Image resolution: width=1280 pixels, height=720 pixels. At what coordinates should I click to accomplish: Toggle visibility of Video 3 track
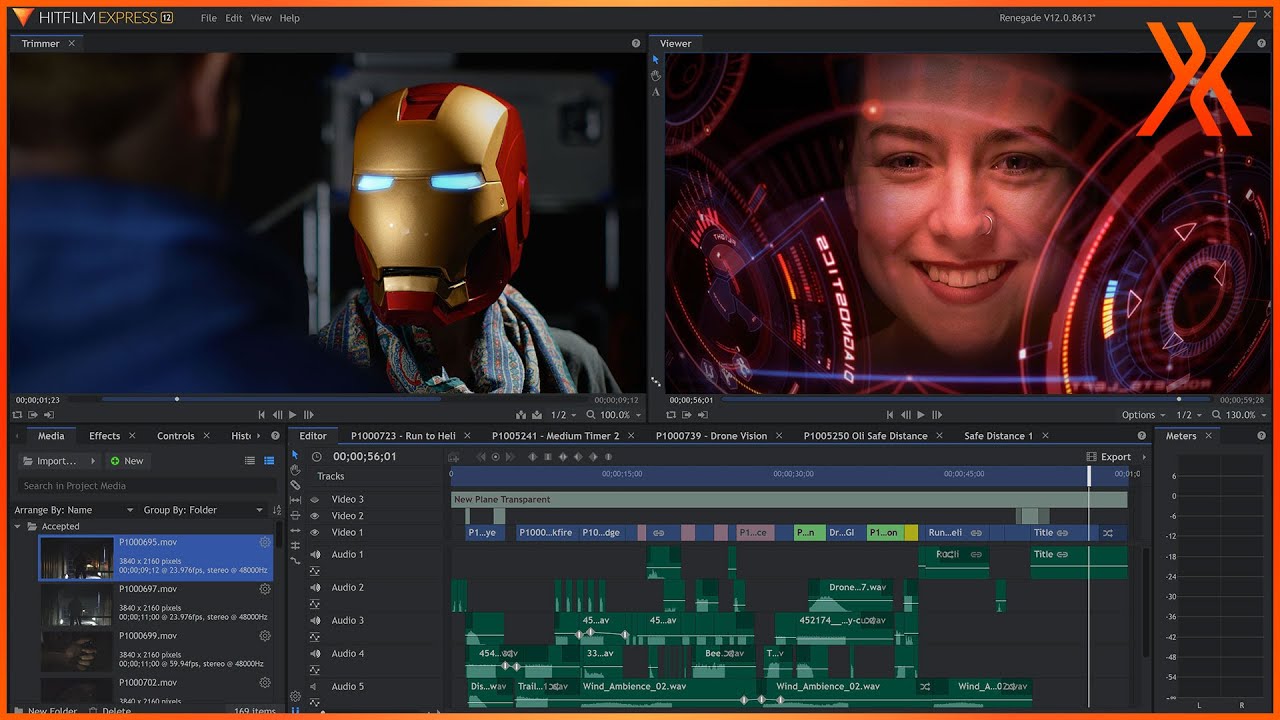click(x=314, y=500)
